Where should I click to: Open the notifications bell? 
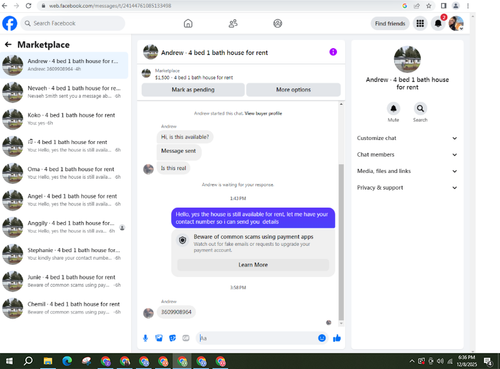[438, 23]
